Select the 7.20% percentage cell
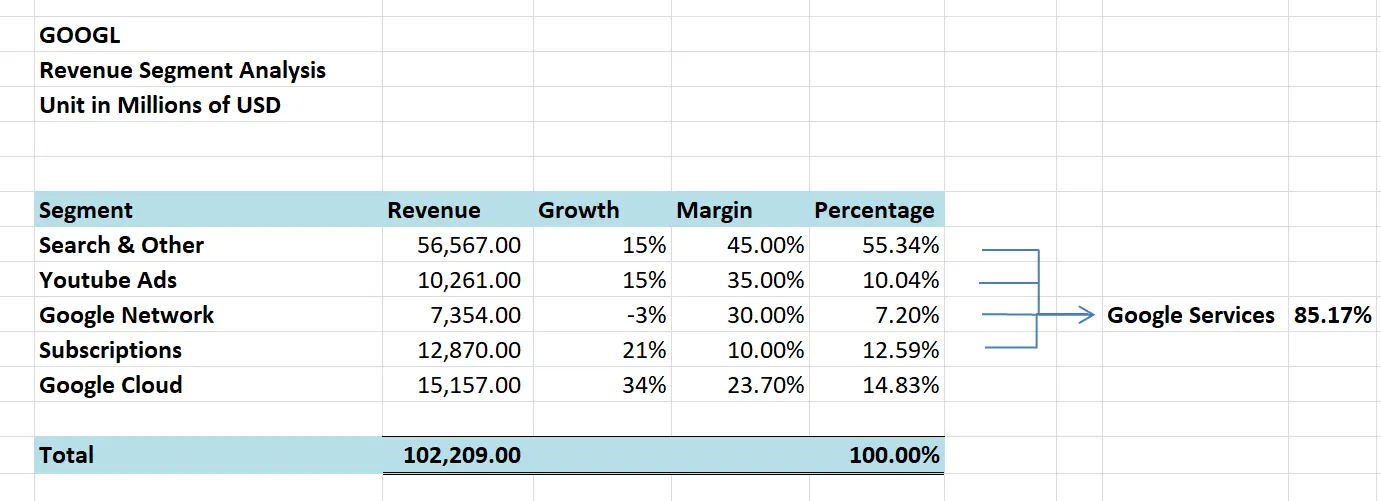 [x=877, y=315]
